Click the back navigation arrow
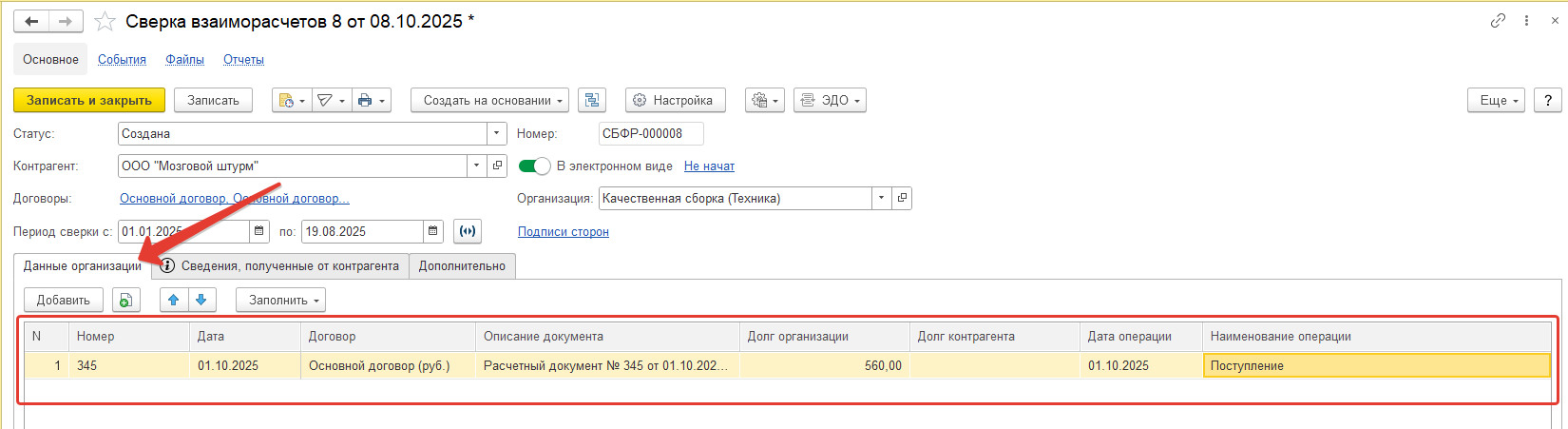 pos(30,22)
